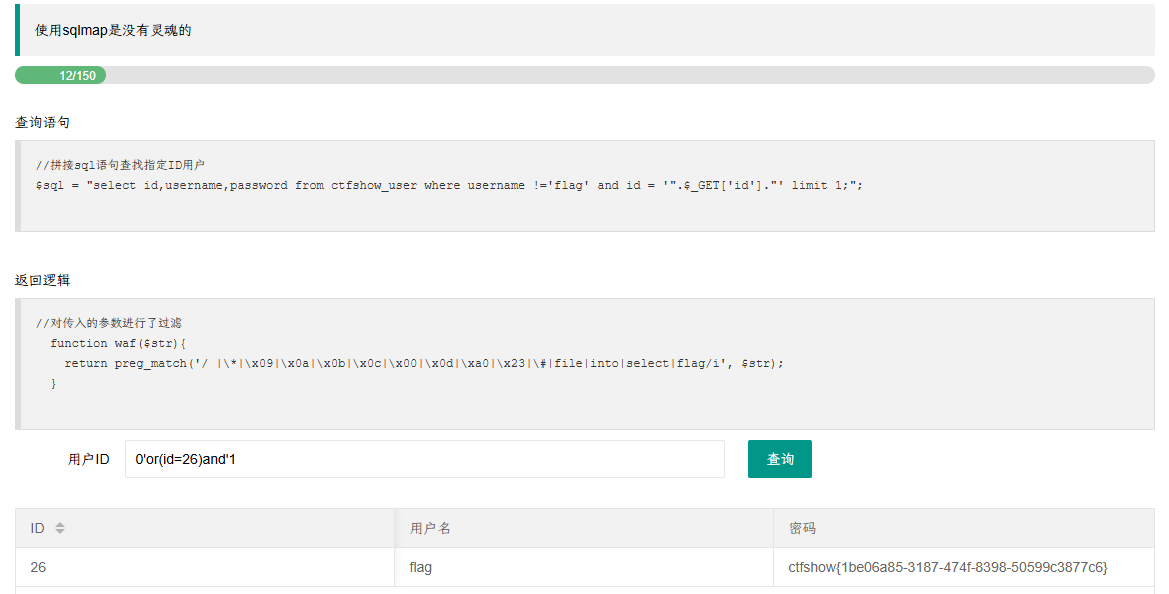Image resolution: width=1169 pixels, height=594 pixels.
Task: Click the preg_match return line in waf
Action: (423, 363)
